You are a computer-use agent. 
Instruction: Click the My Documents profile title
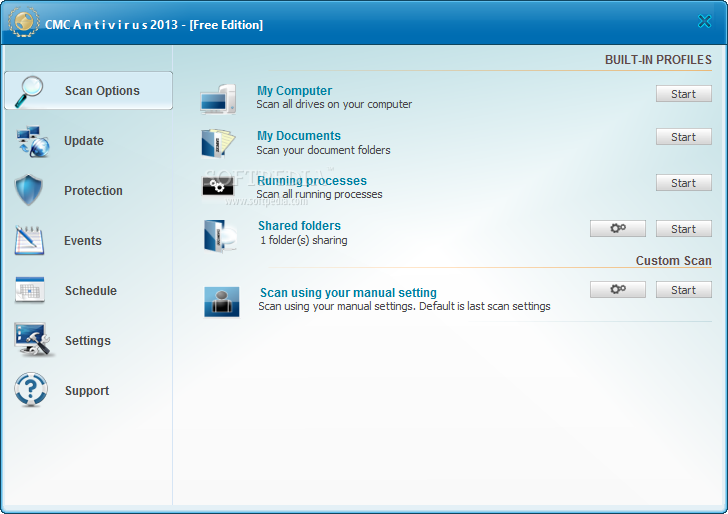point(299,136)
